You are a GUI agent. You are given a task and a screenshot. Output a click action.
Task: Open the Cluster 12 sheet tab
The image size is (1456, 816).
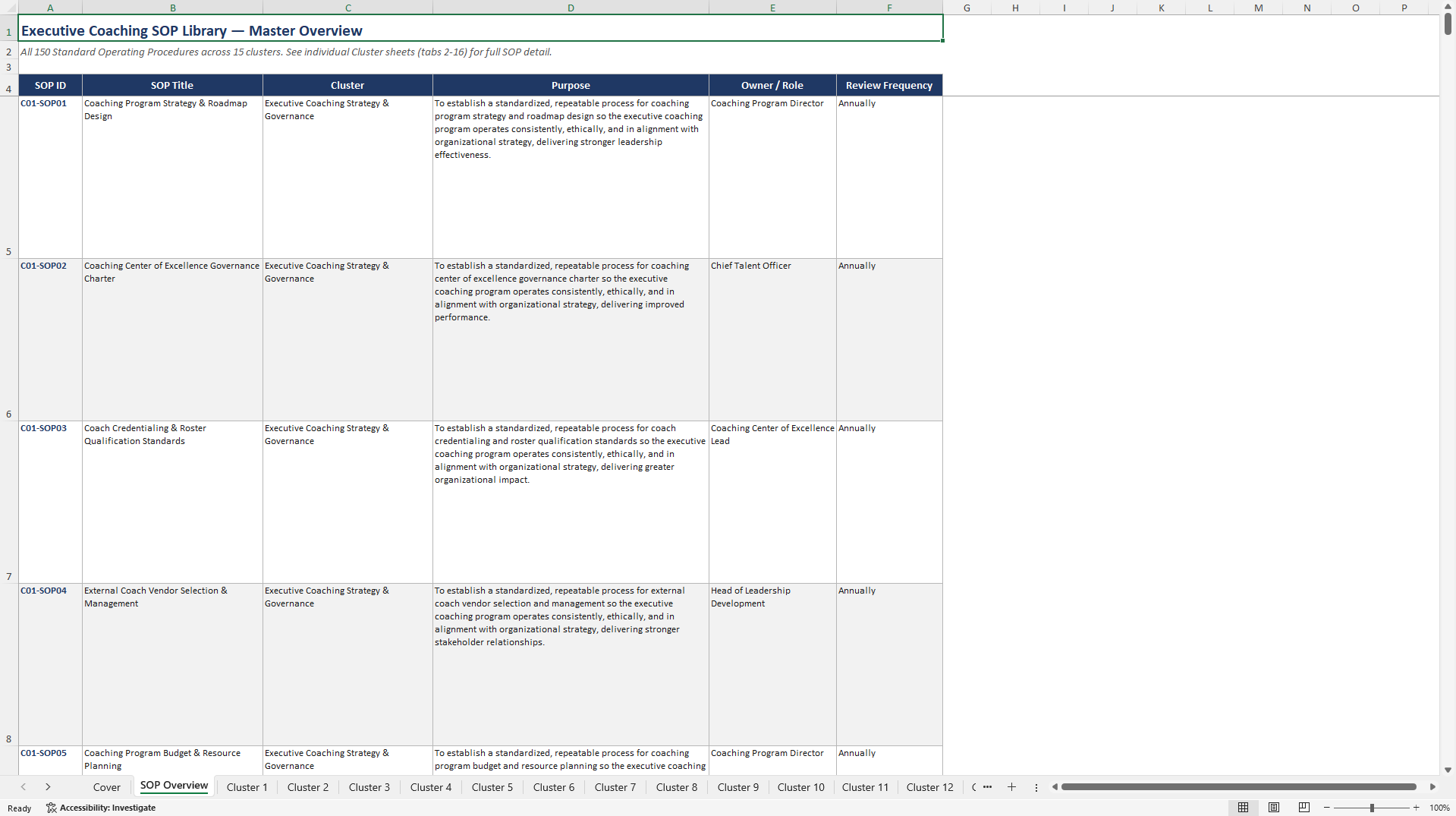930,787
